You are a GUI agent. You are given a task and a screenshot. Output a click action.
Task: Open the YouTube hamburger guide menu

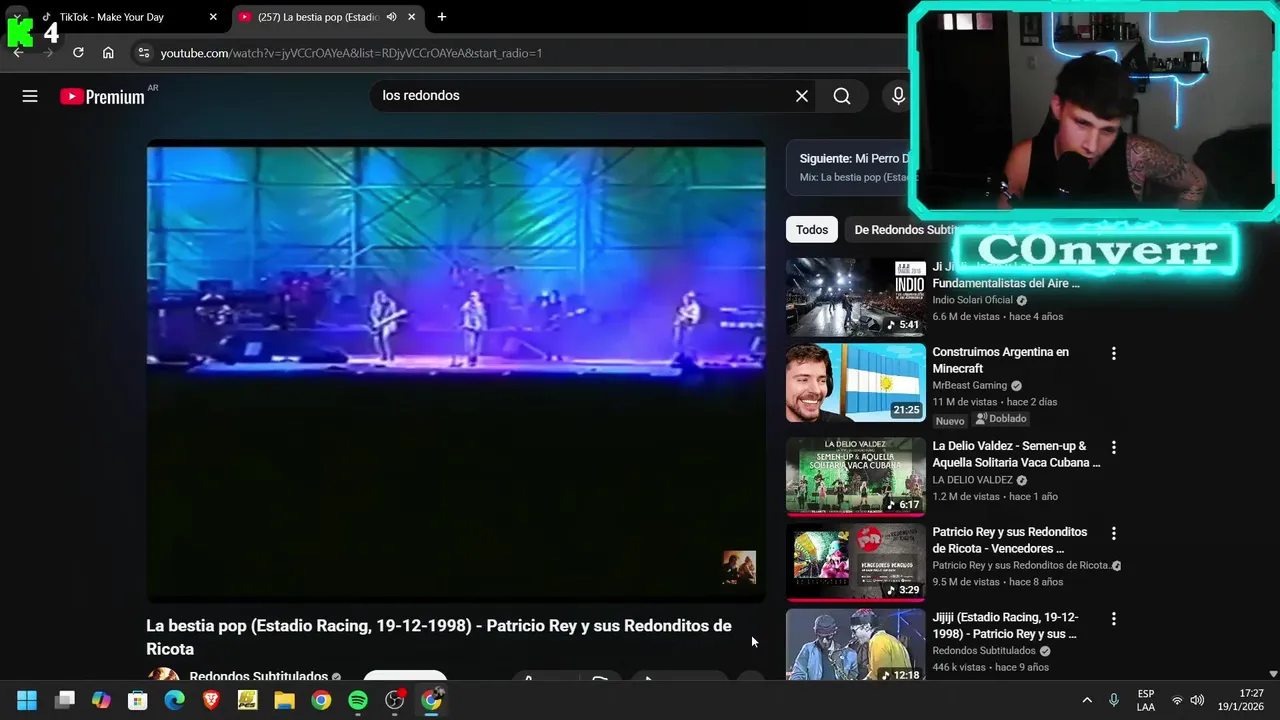pos(30,96)
